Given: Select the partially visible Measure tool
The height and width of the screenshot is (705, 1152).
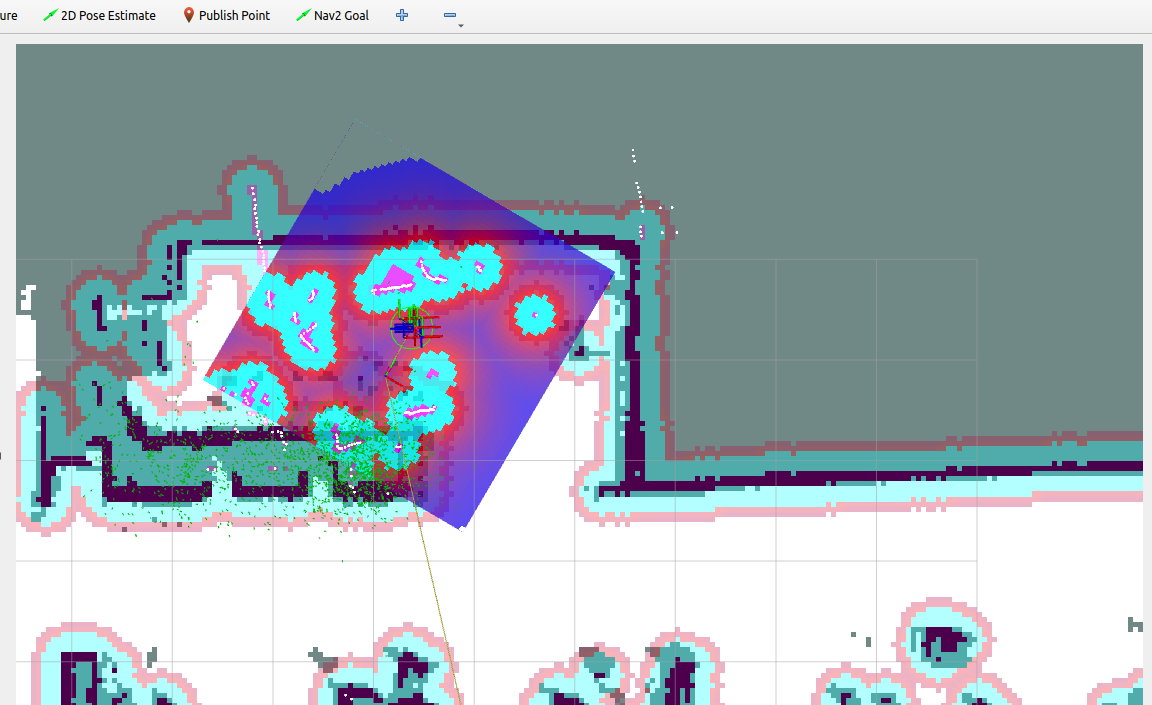Looking at the screenshot, I should tap(8, 16).
